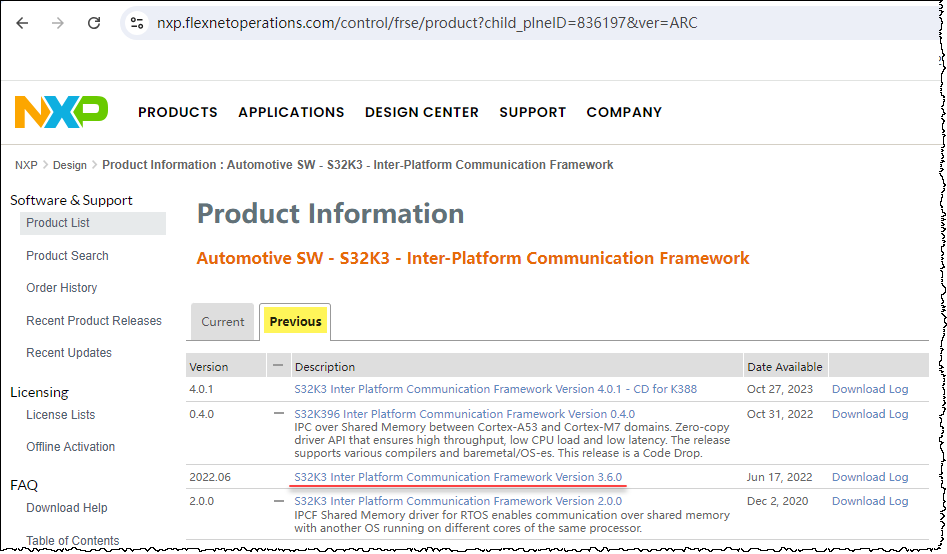Open the DESIGN CENTER menu
This screenshot has width=947, height=554.
(422, 112)
